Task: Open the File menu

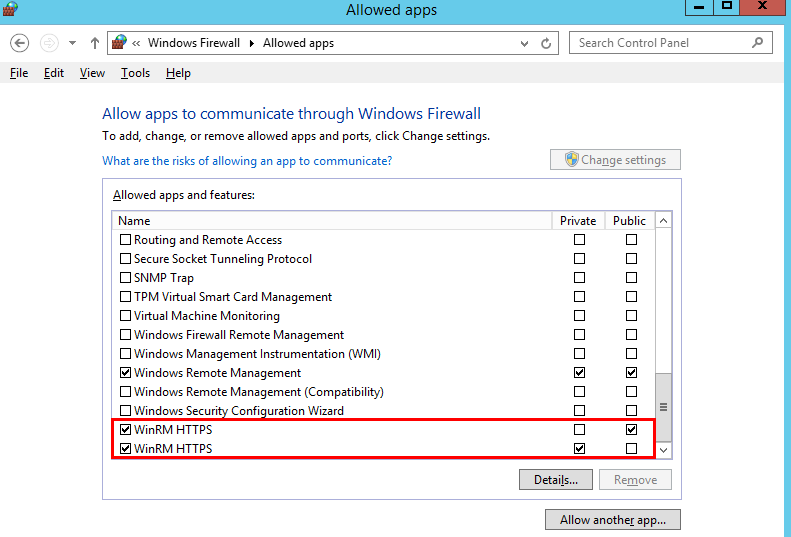Action: 19,73
